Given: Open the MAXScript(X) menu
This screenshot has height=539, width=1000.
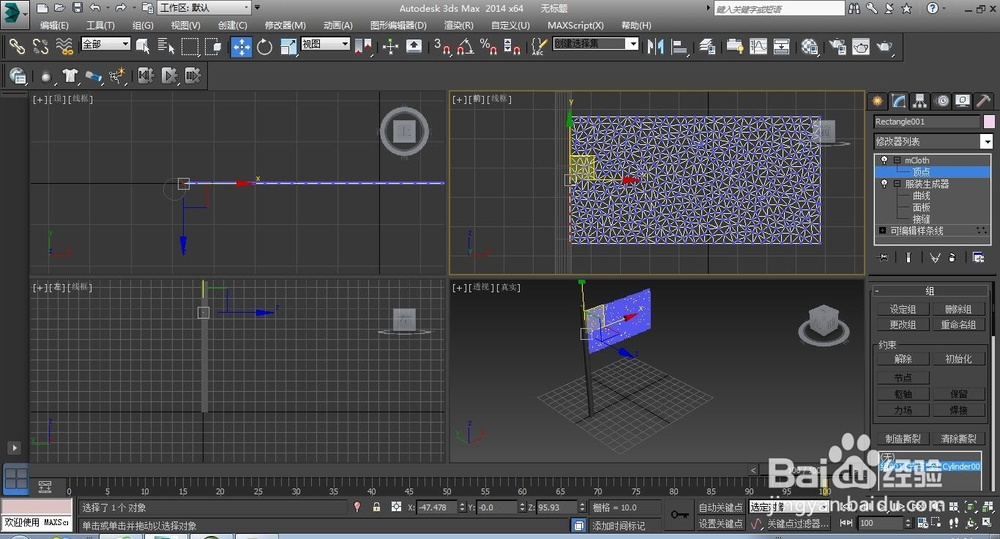Looking at the screenshot, I should tap(575, 25).
